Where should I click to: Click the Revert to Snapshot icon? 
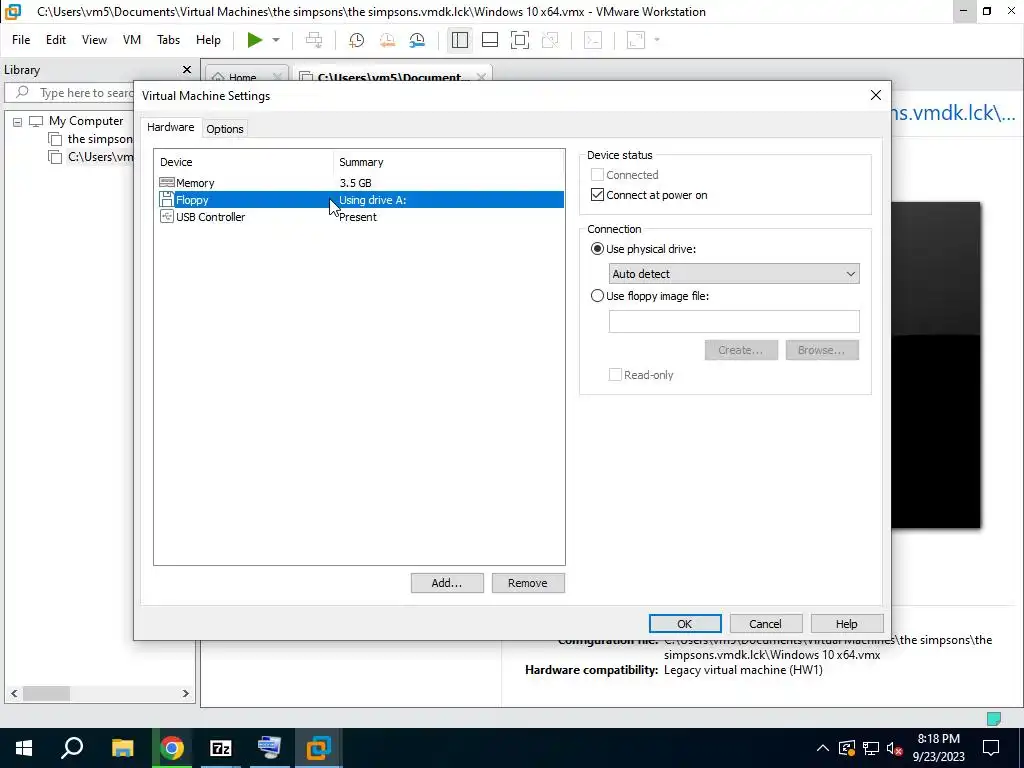(x=387, y=40)
